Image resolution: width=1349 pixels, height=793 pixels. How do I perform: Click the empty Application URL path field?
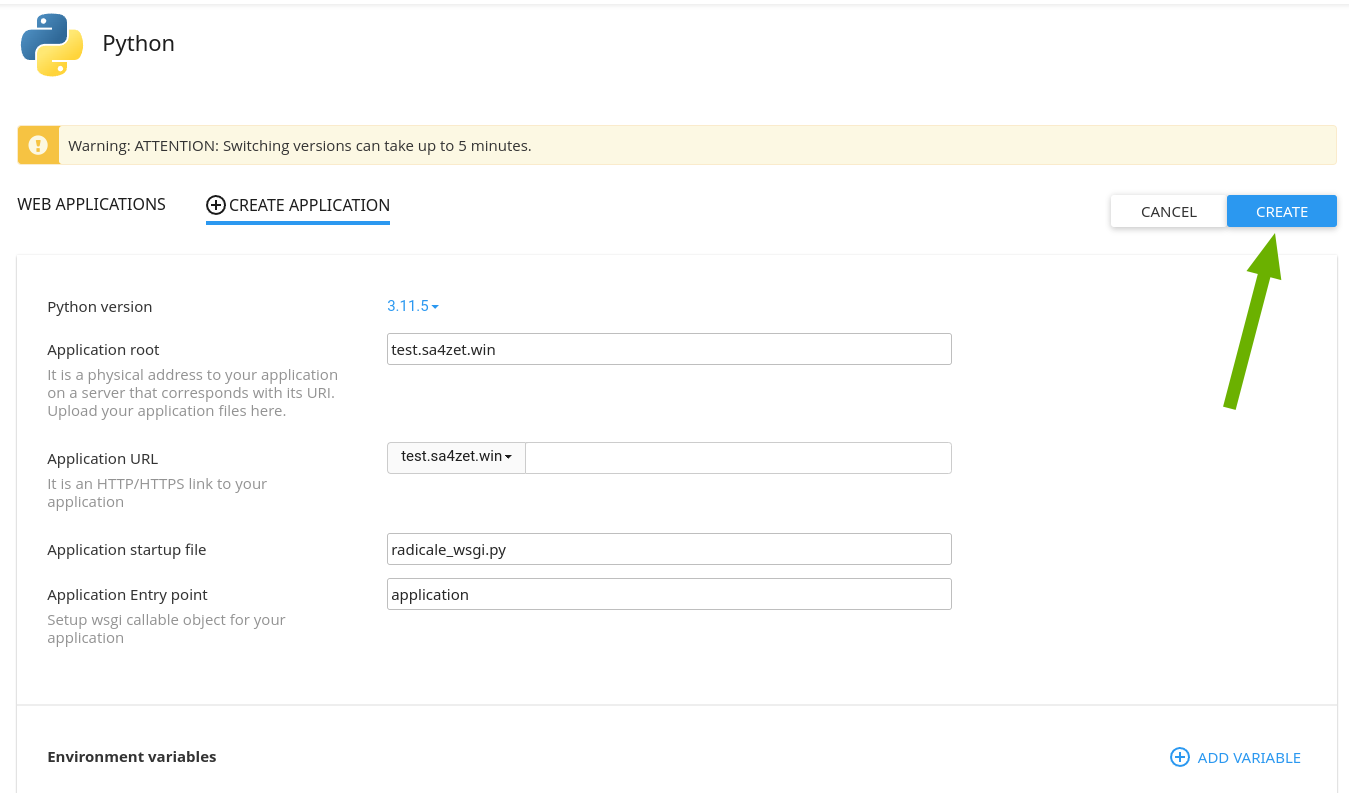pyautogui.click(x=738, y=458)
